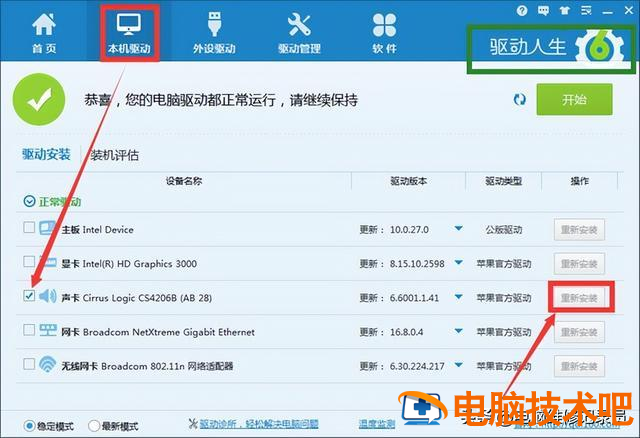Collapse the 正常驱动 group
640x438 pixels.
point(29,201)
